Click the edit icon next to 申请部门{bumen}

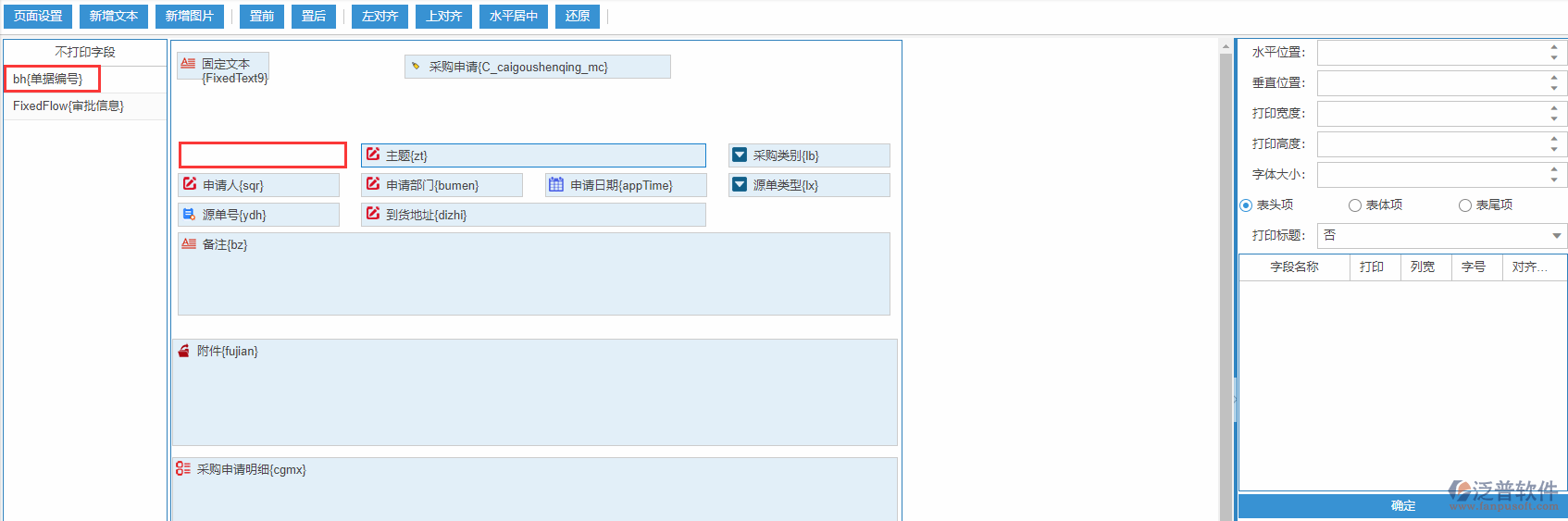pos(373,184)
